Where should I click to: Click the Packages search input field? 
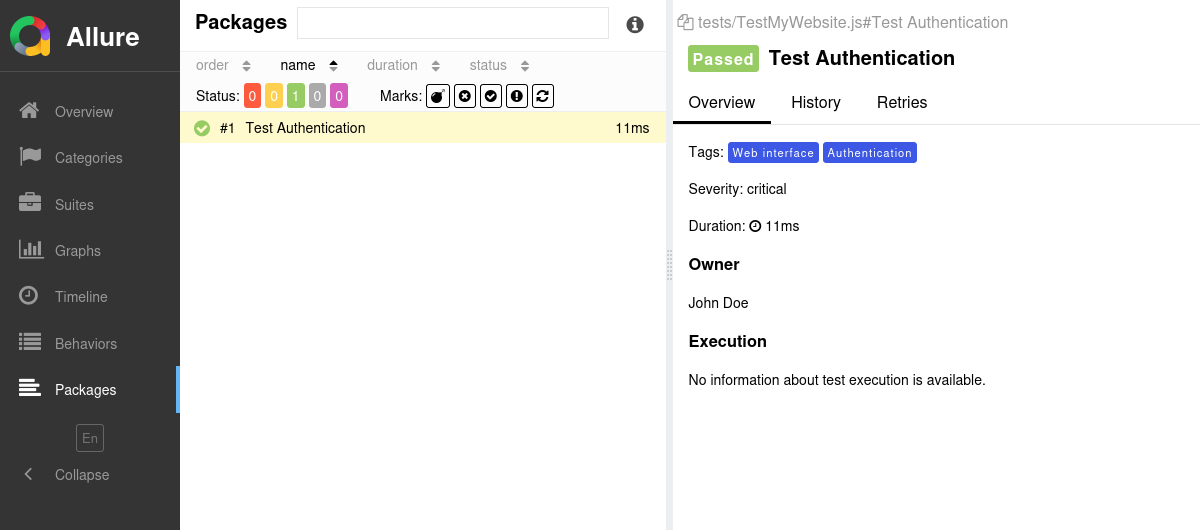point(452,23)
